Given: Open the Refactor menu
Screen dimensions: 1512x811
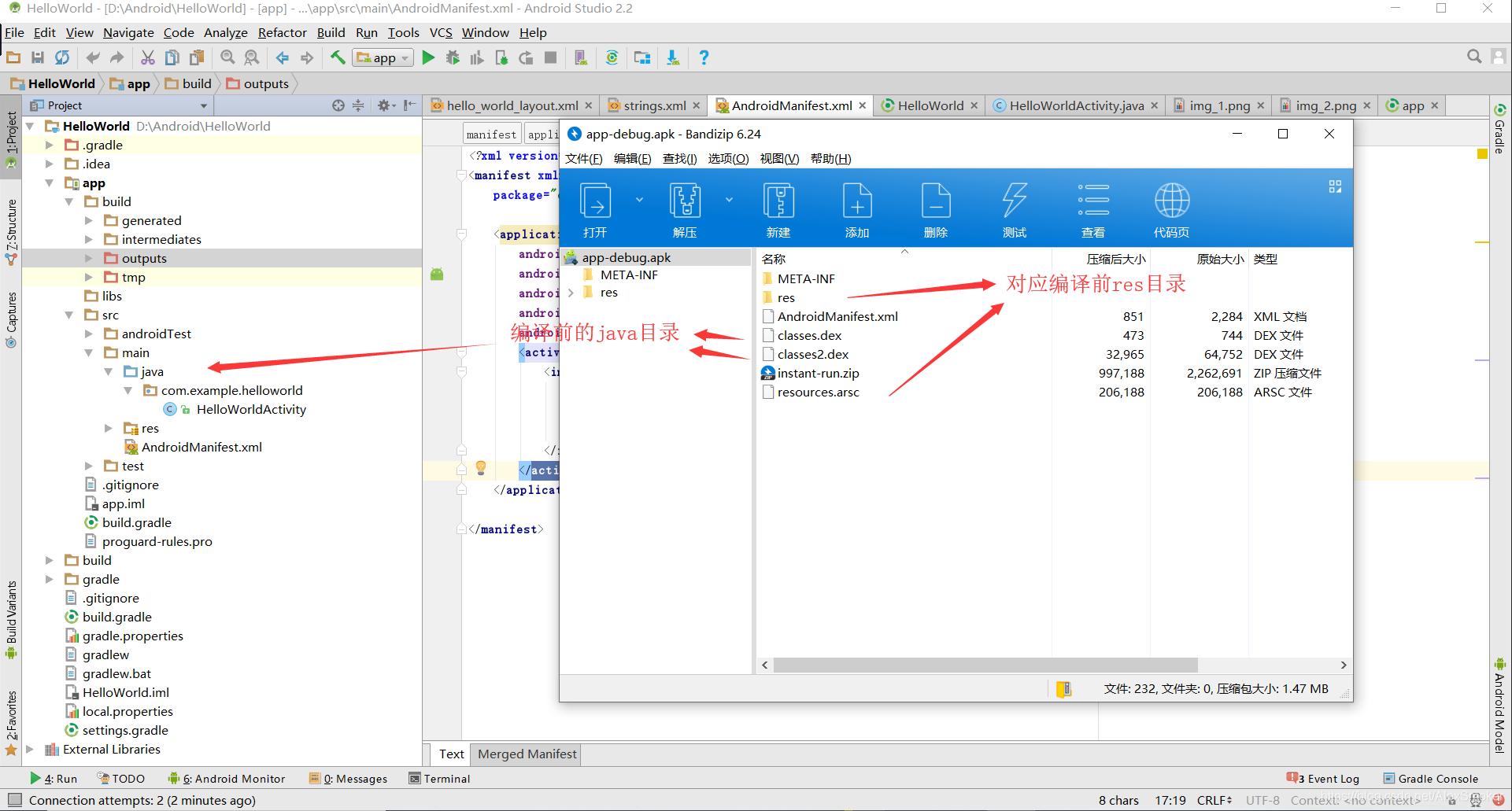Looking at the screenshot, I should [x=282, y=32].
